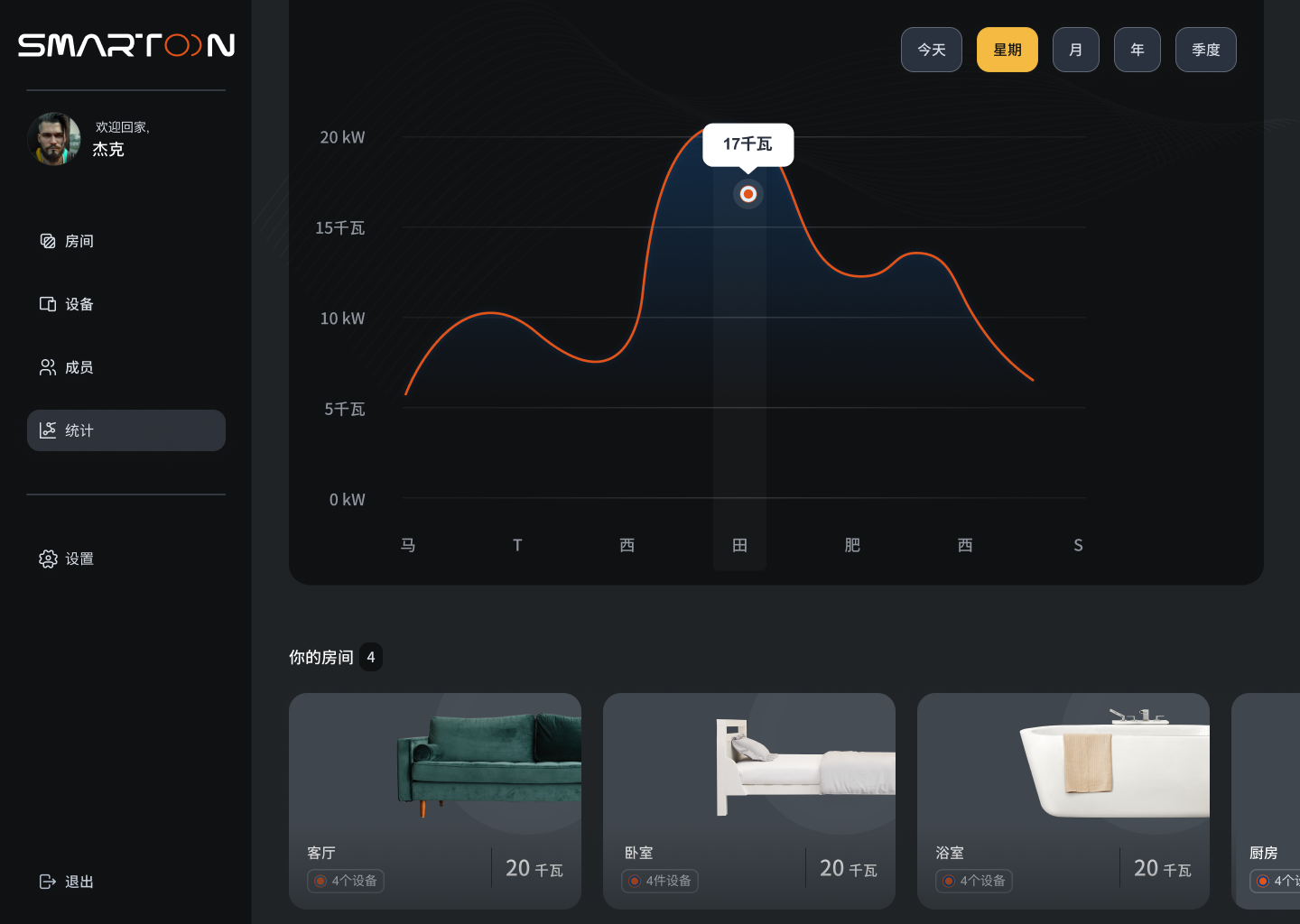Click the 设备 devices icon in sidebar

(48, 304)
